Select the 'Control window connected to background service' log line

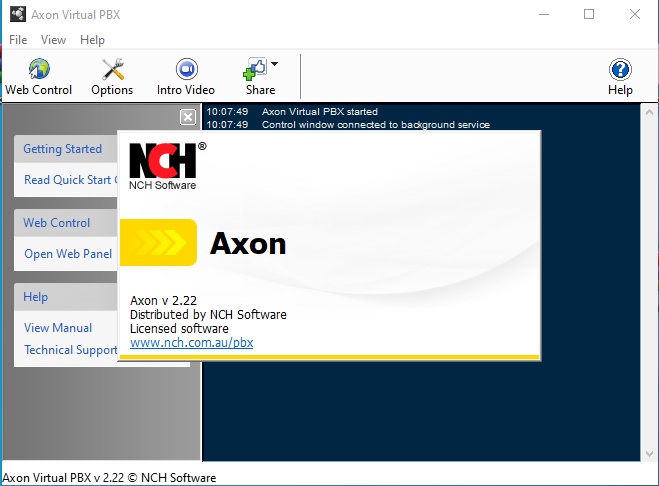(376, 125)
